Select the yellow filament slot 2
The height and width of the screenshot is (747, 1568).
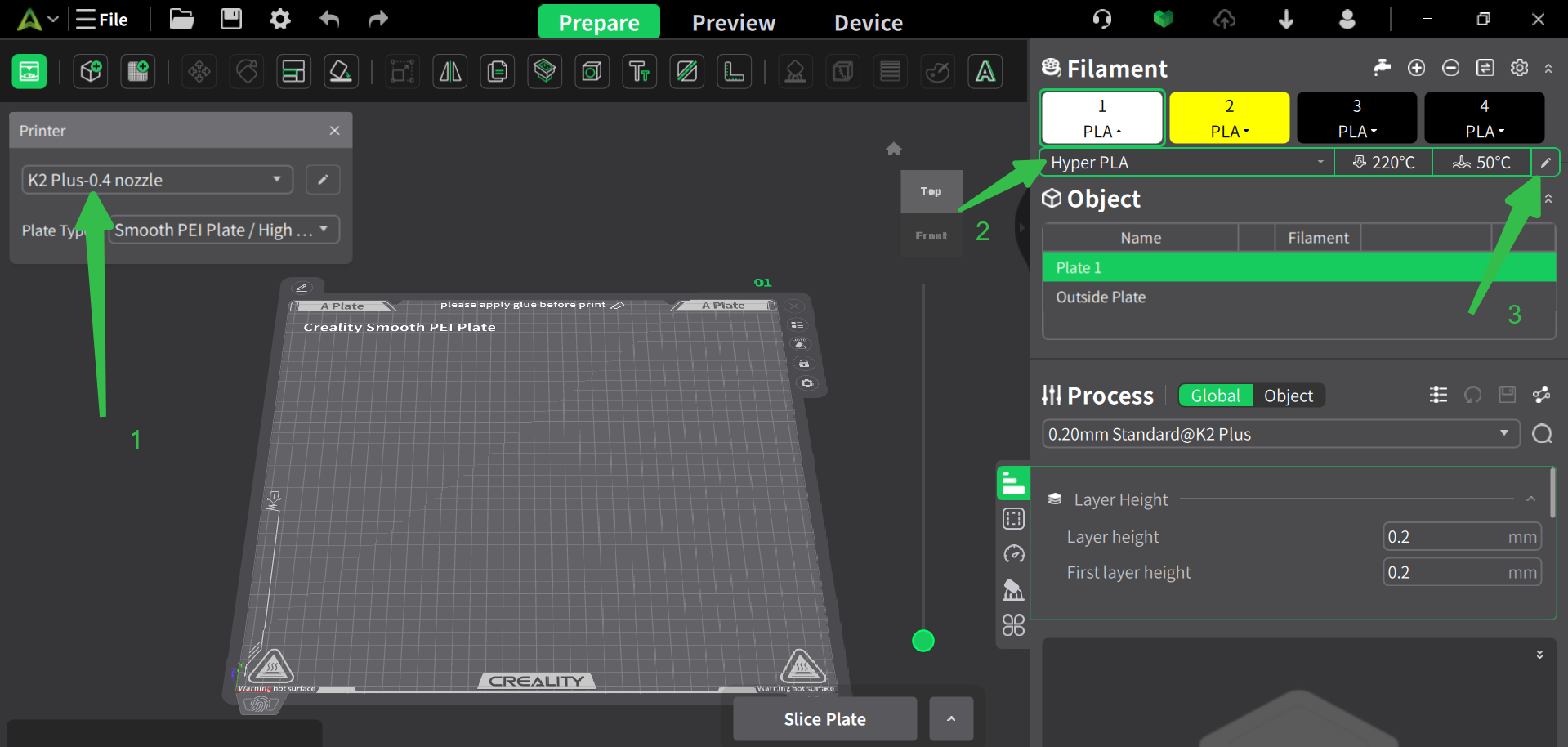(x=1229, y=118)
